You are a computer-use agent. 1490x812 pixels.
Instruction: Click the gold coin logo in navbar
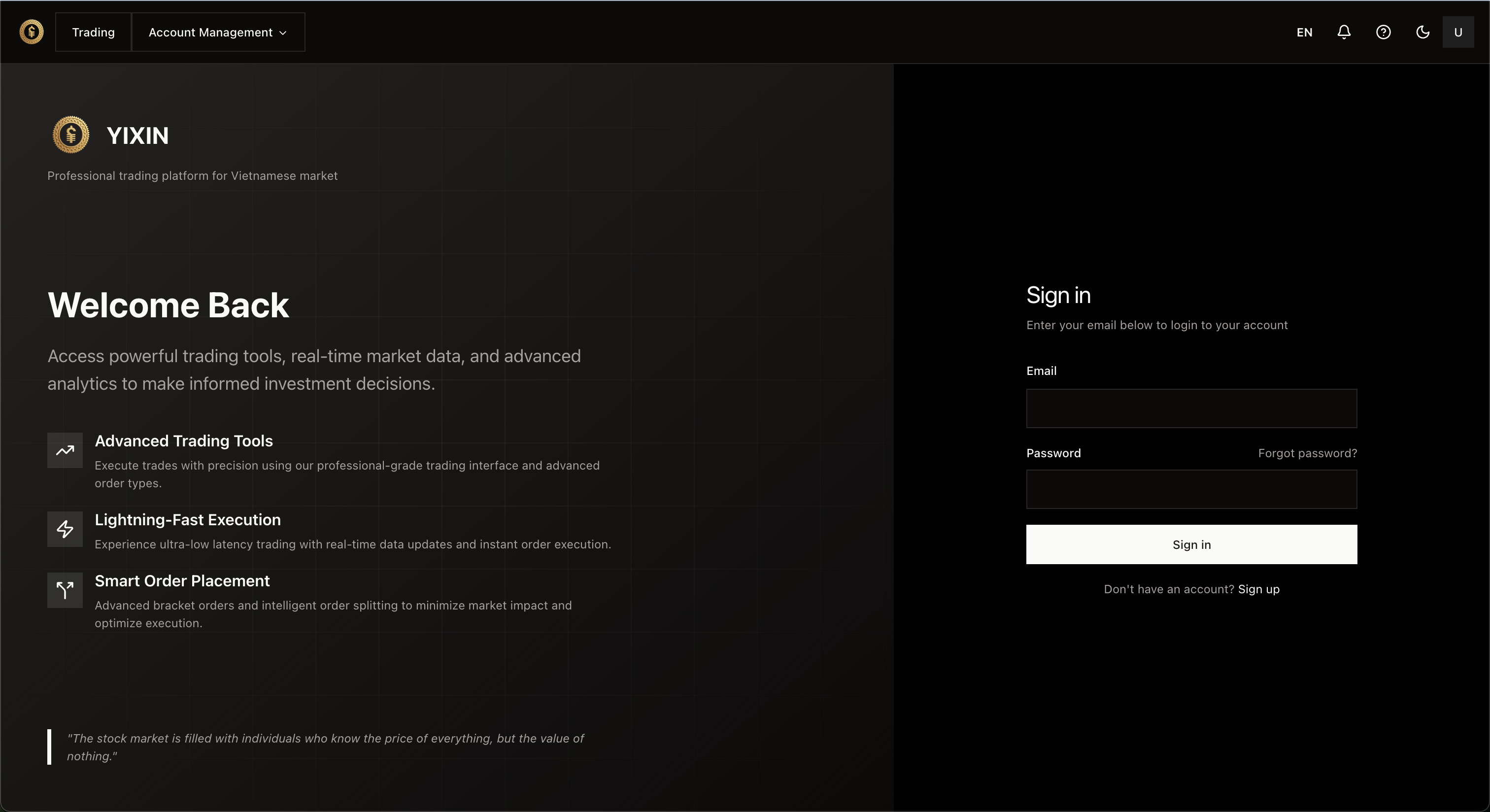pyautogui.click(x=31, y=32)
